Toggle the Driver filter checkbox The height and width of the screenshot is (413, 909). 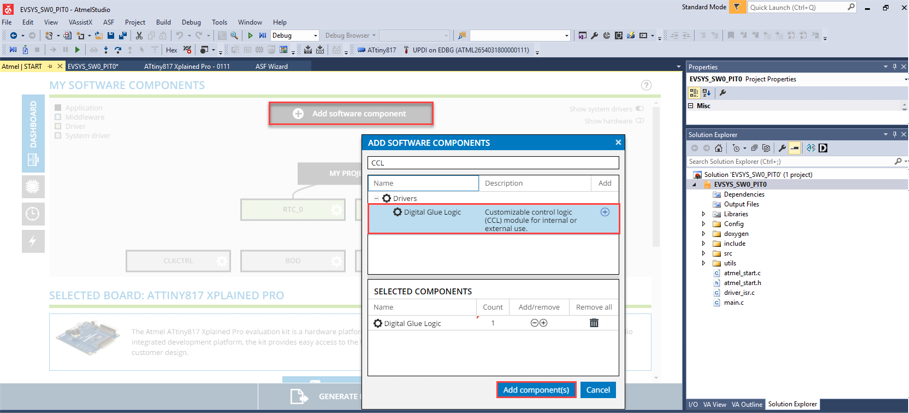pos(57,126)
